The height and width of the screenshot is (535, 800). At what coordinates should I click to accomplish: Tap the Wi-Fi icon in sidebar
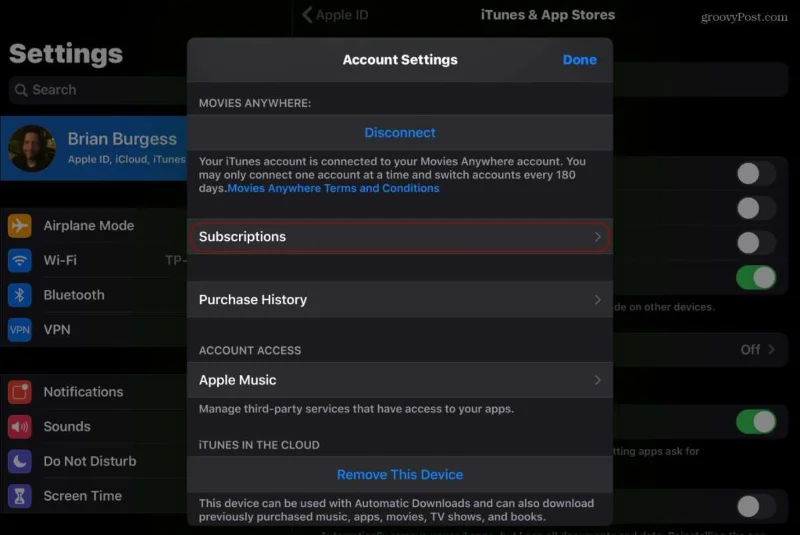(19, 260)
